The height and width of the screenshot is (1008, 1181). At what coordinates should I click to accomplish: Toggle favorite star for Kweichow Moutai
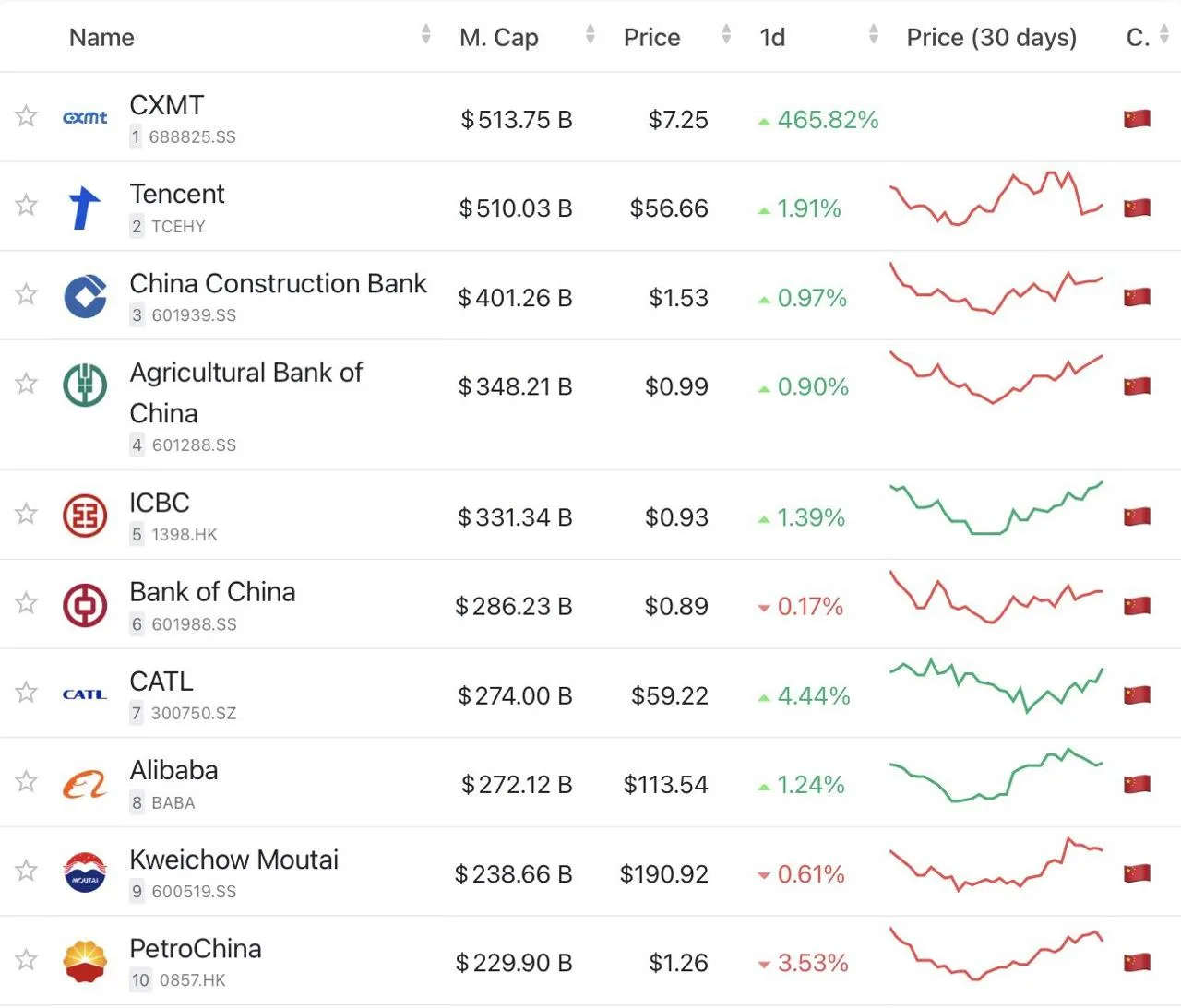pyautogui.click(x=26, y=871)
